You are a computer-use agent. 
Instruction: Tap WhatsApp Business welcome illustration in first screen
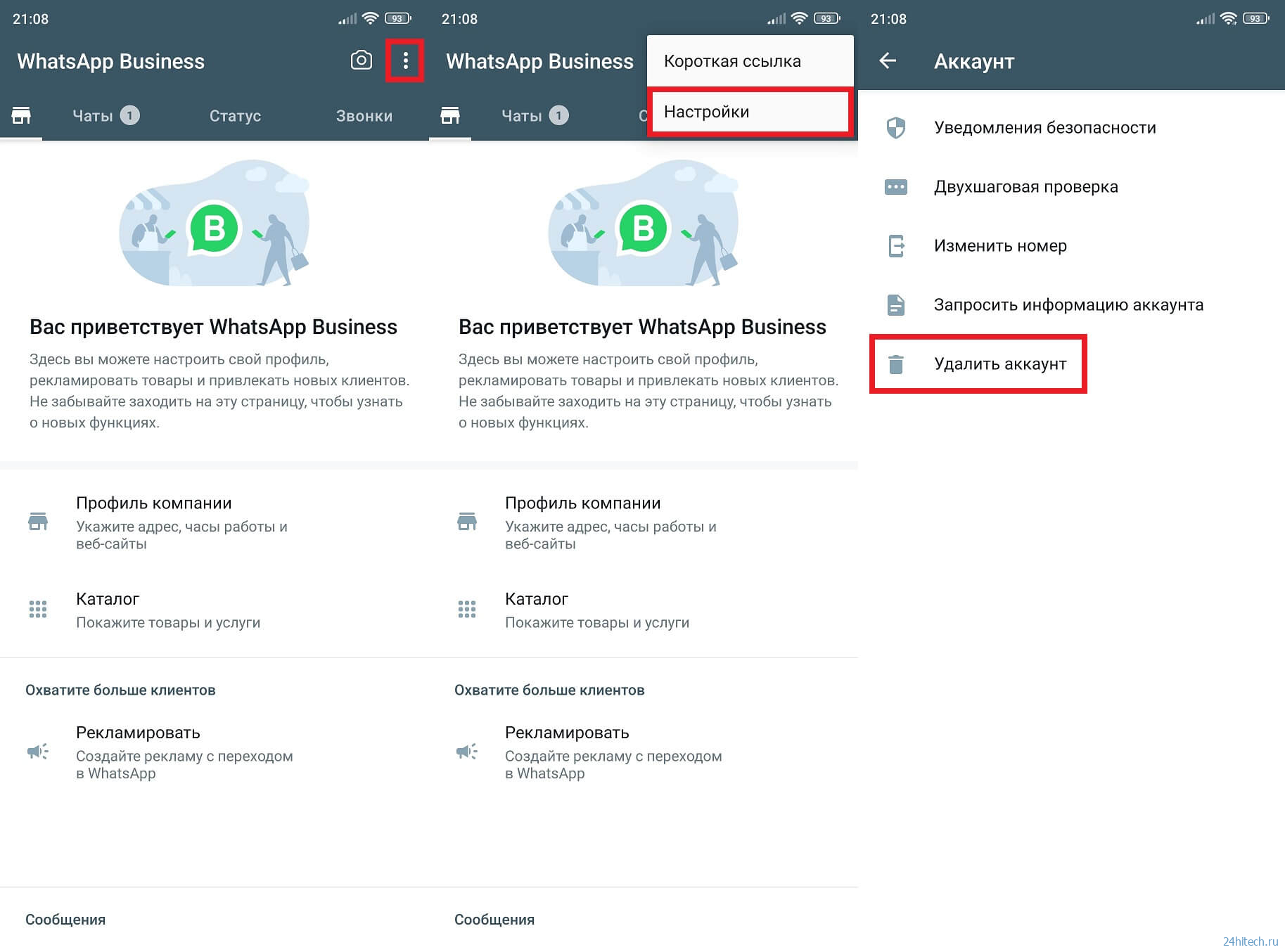tap(215, 224)
